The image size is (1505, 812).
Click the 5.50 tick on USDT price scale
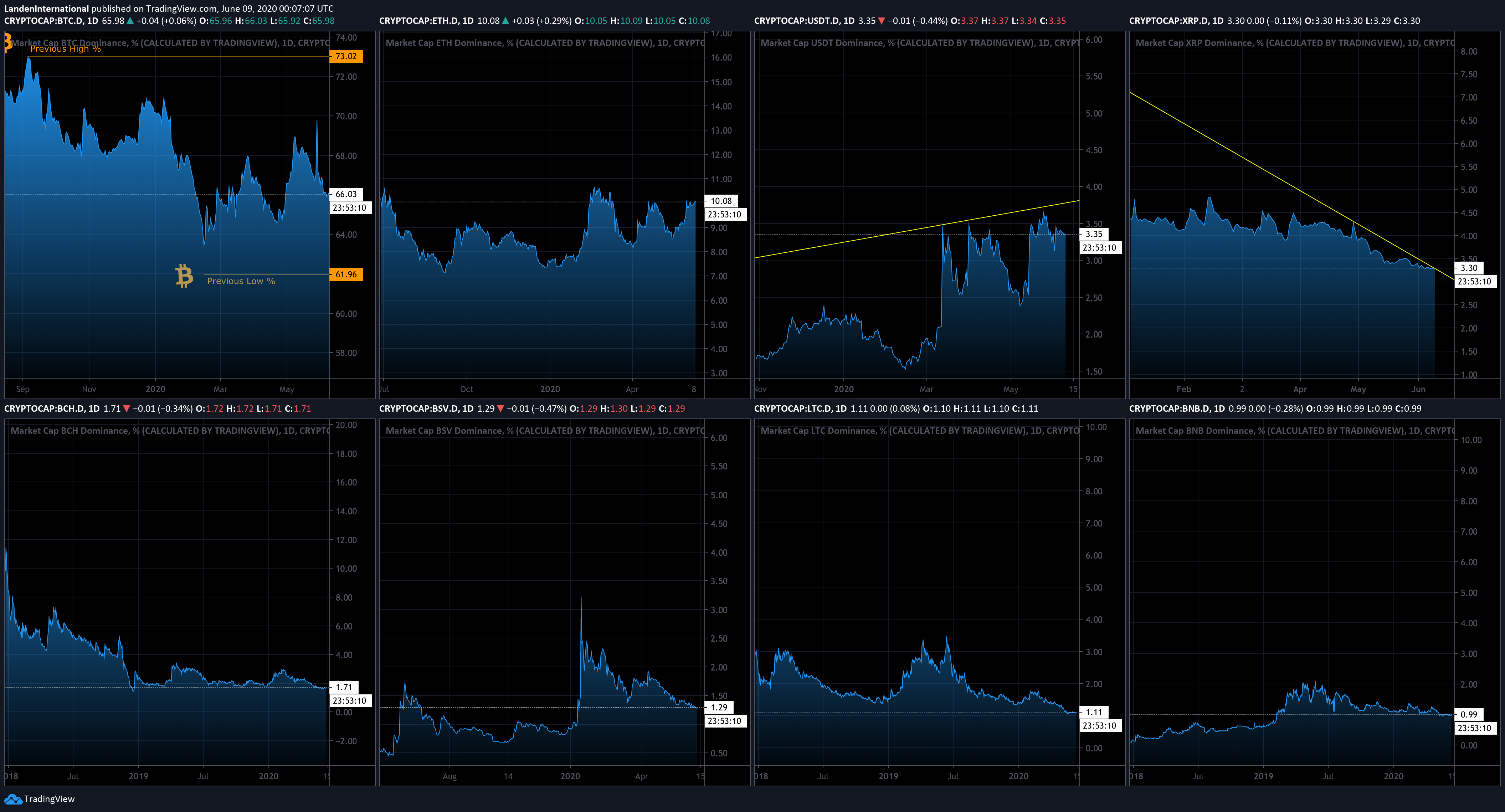[x=1094, y=77]
